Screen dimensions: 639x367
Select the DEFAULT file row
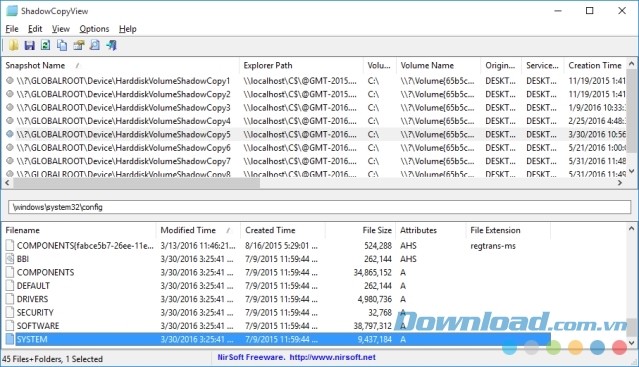[277, 286]
